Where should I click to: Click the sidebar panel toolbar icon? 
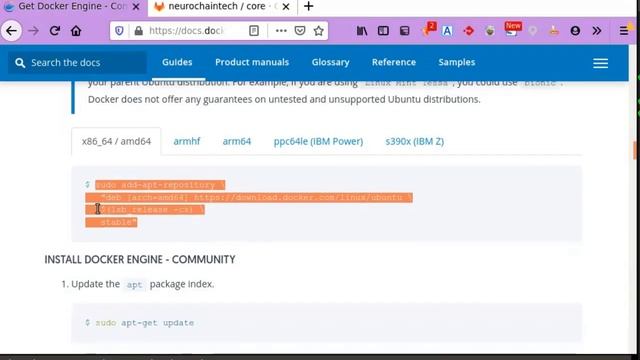(x=404, y=31)
